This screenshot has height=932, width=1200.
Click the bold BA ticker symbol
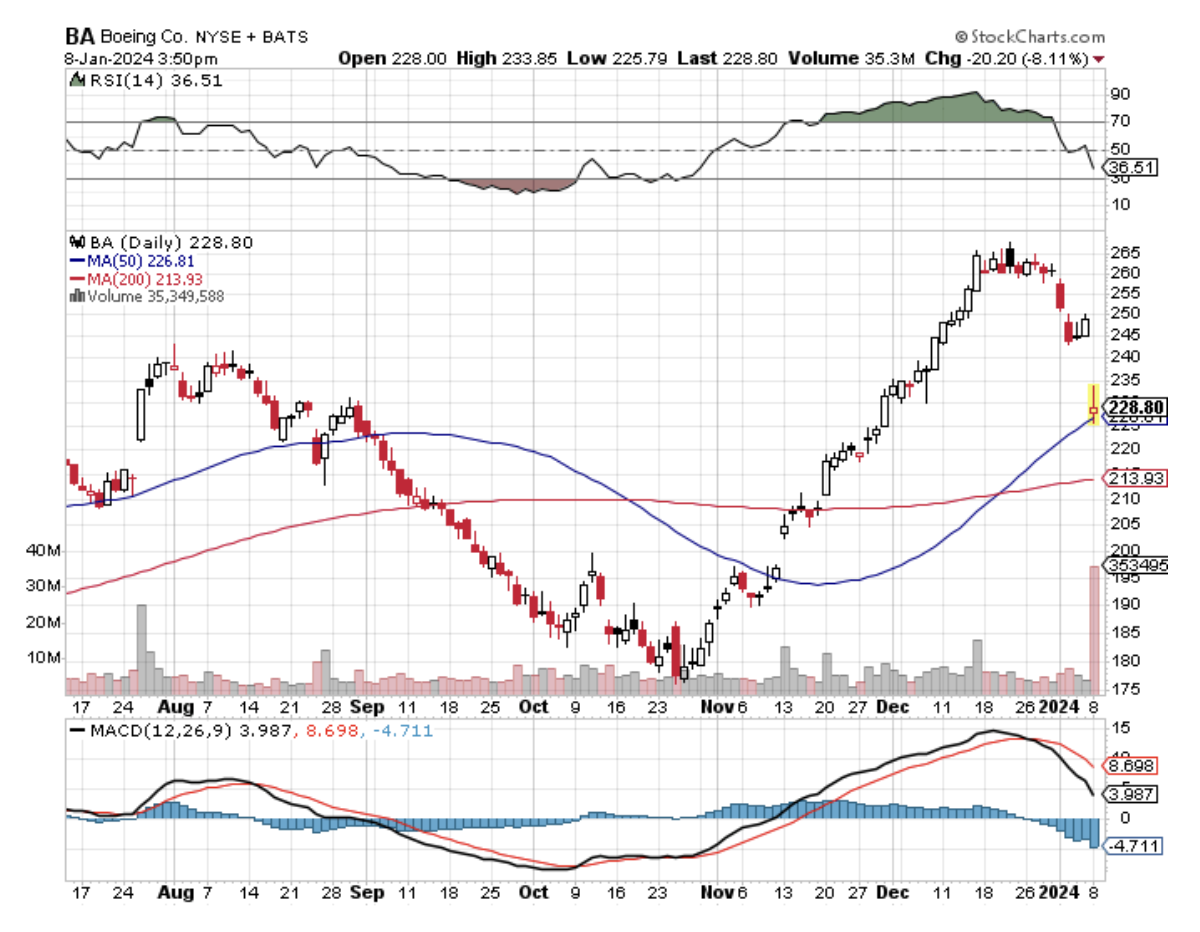click(80, 36)
